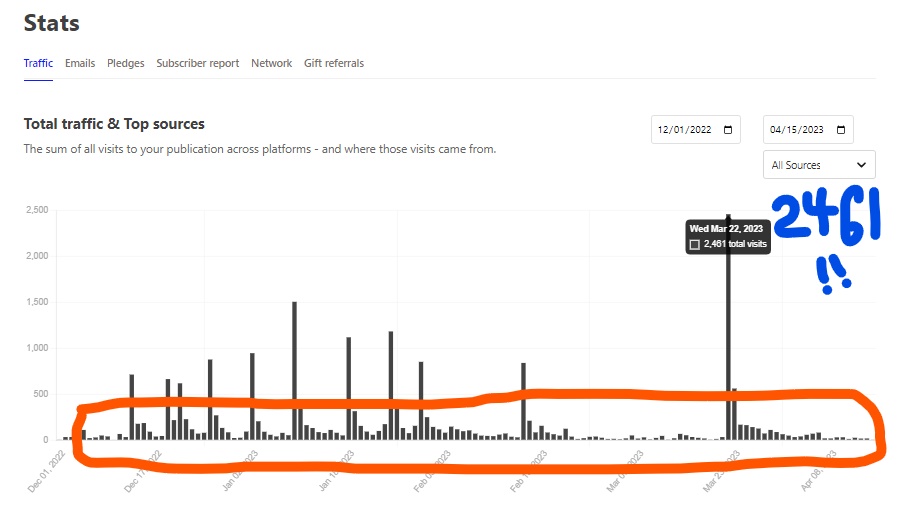
Task: Click the Wed Mar 22, 2023 tooltip
Action: pyautogui.click(x=728, y=236)
